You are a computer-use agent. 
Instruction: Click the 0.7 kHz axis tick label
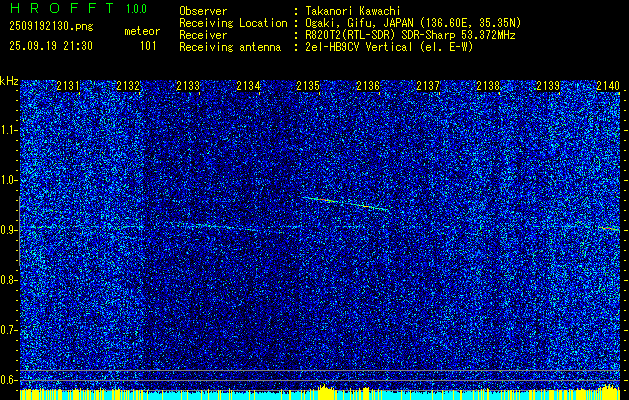[x=8, y=330]
